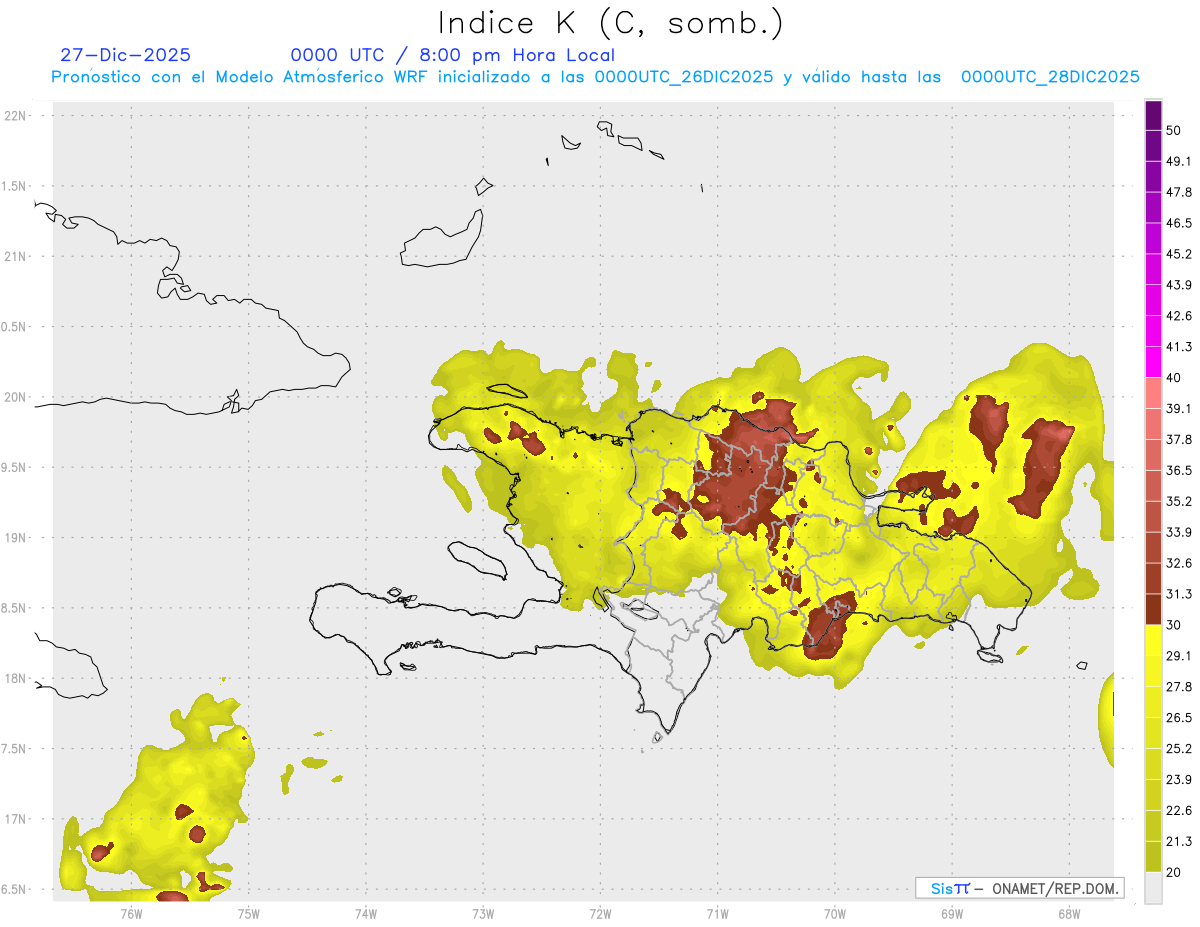
Task: Click the '72W' longitude label
Action: [601, 913]
